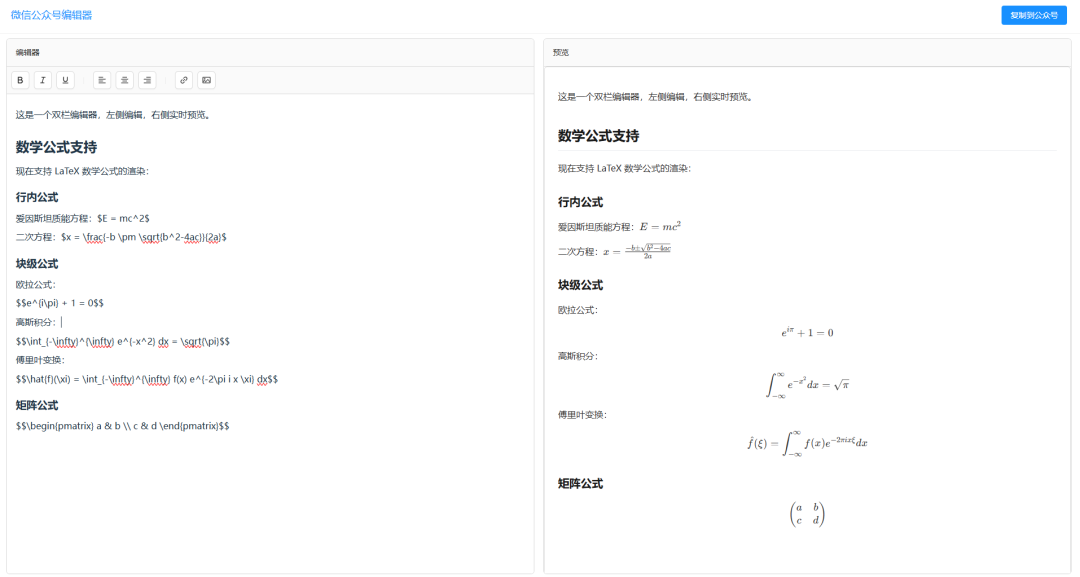Click rendered Euler formula in preview

807,333
